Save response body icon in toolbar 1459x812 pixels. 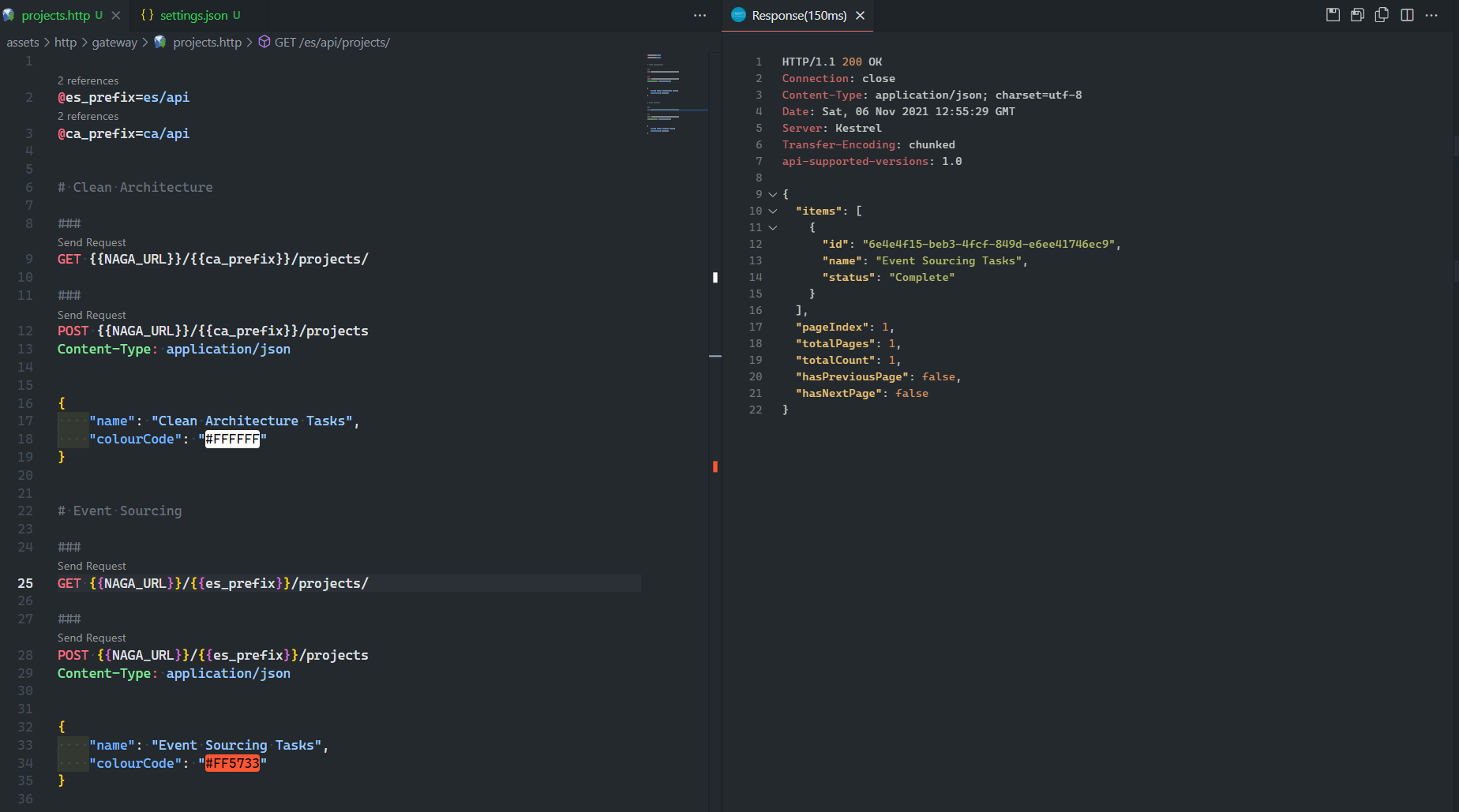[1357, 15]
